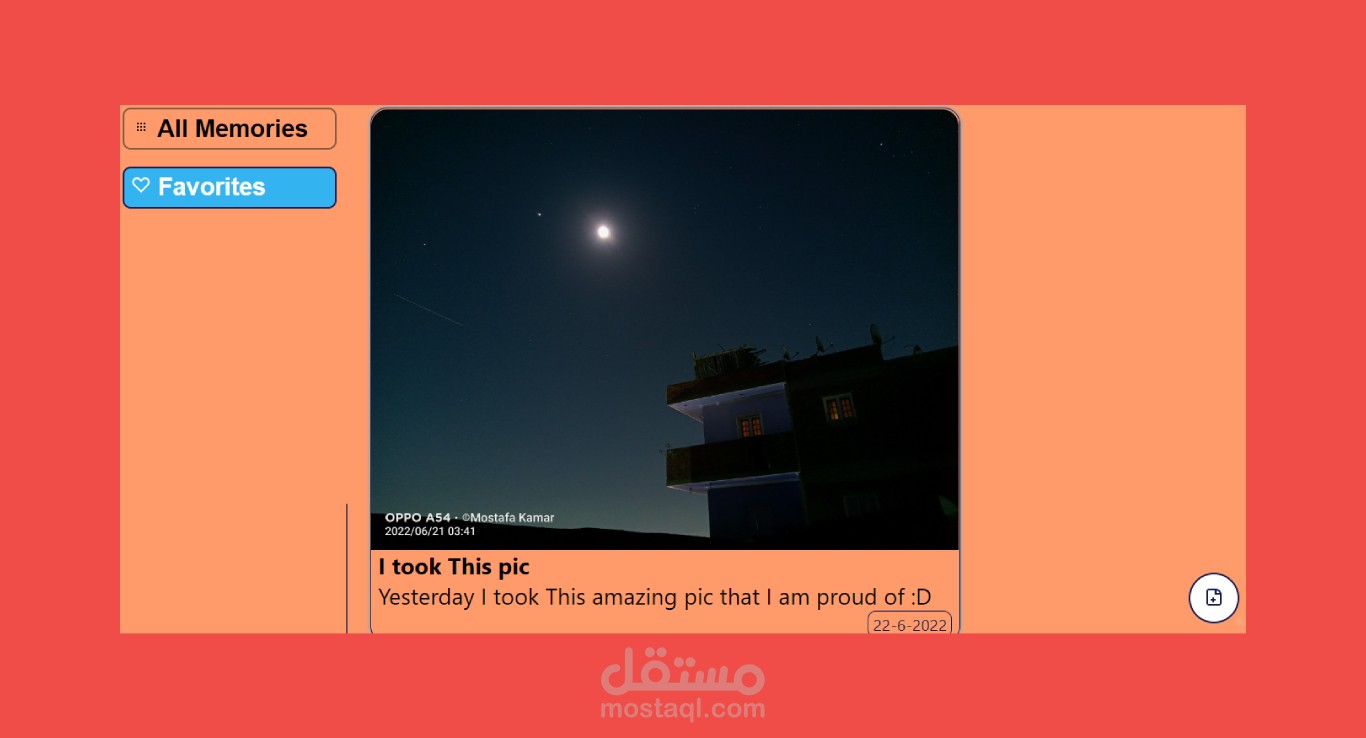The height and width of the screenshot is (738, 1366).
Task: Click the vertical divider beside the sidebar
Action: pyautogui.click(x=347, y=568)
